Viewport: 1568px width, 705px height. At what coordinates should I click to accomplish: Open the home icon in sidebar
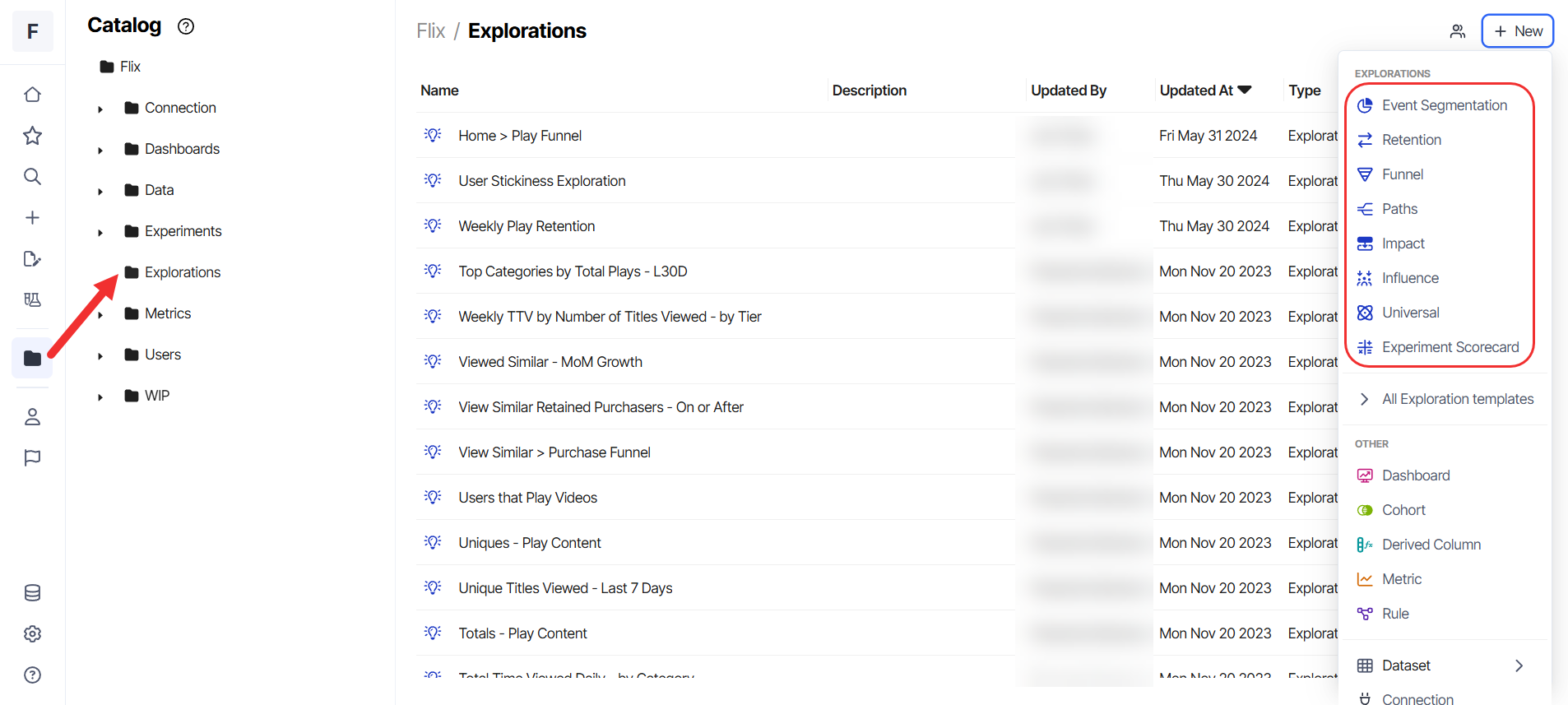(x=32, y=95)
